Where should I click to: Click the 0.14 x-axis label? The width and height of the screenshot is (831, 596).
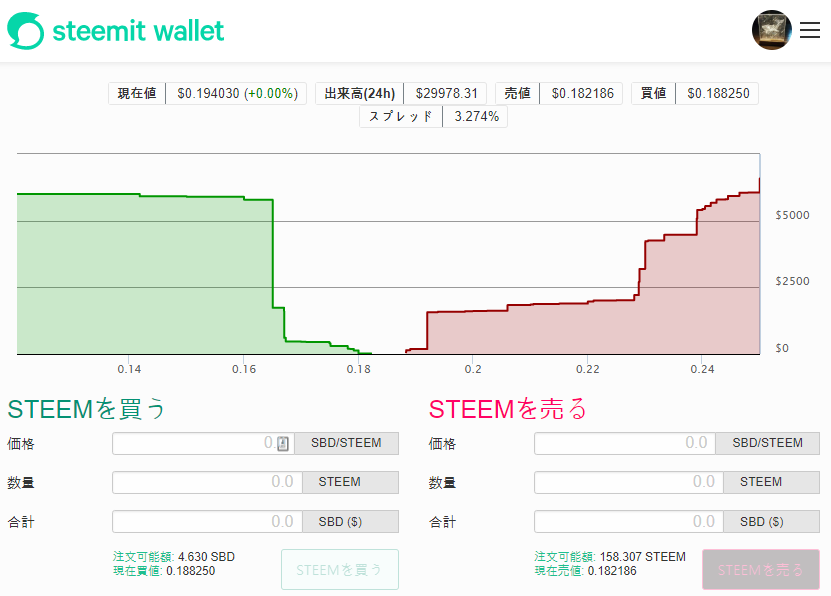[129, 369]
